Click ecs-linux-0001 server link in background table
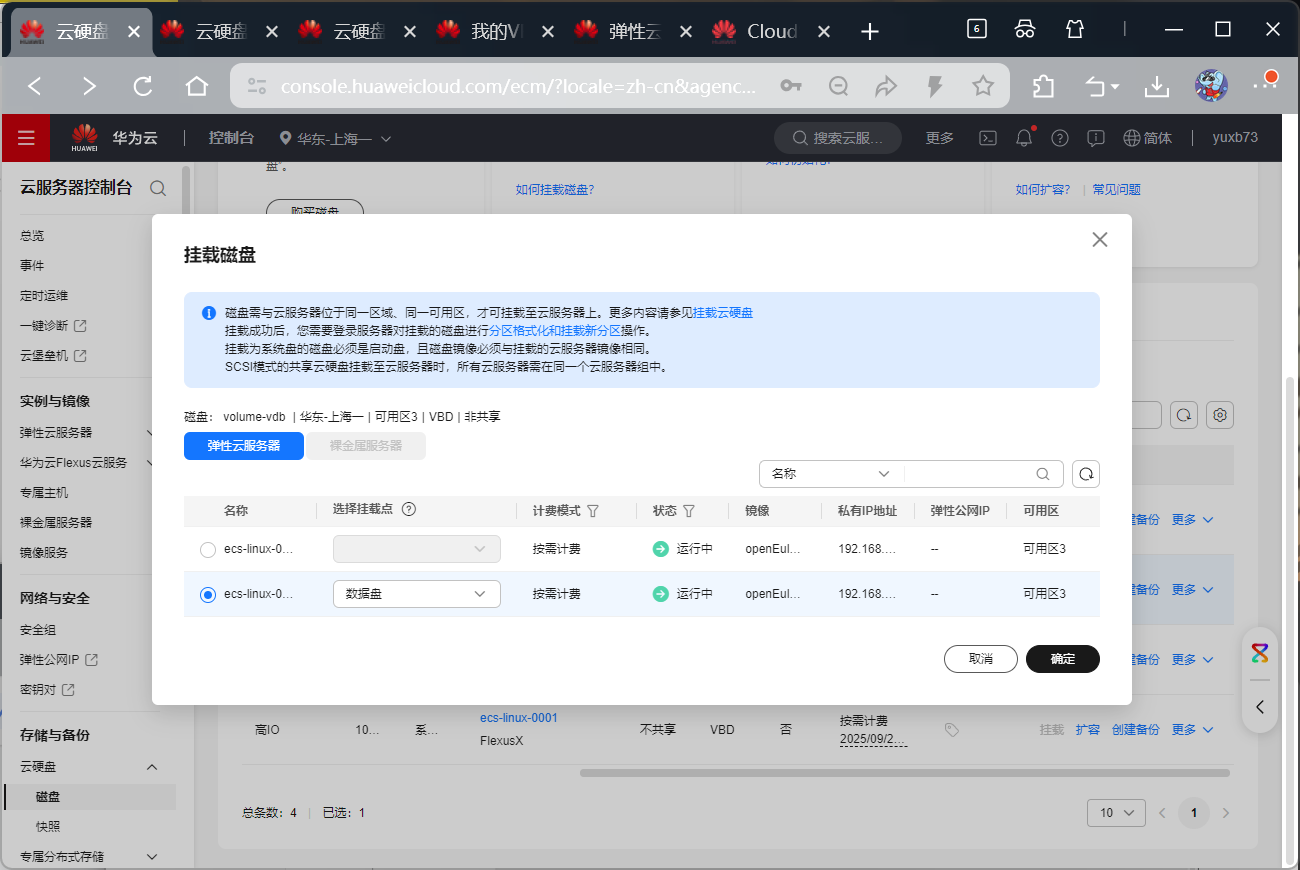 (519, 718)
